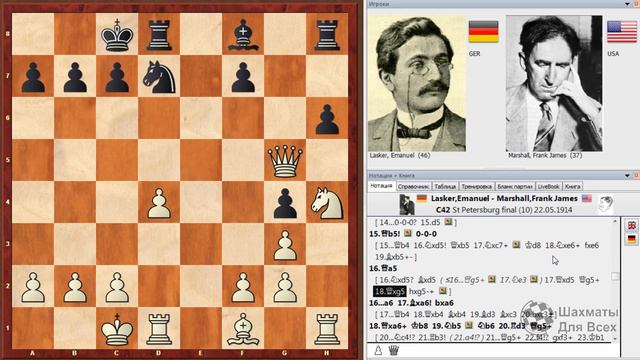
Task: Click C42 St Petersburg final tournament line
Action: [x=504, y=210]
